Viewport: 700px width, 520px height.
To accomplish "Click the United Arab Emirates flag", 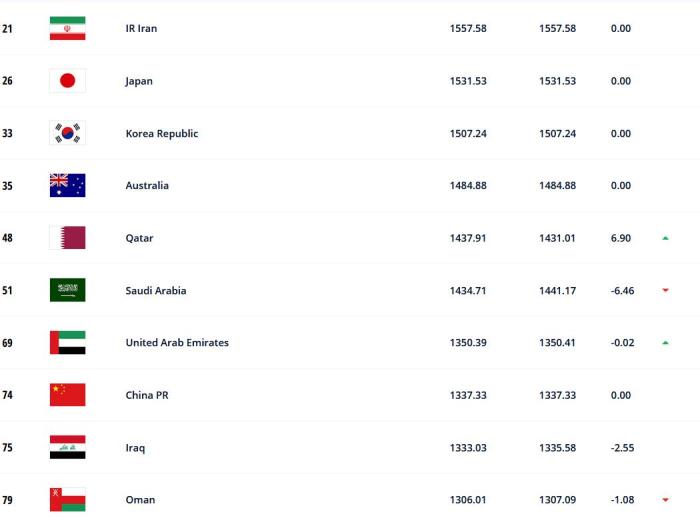I will [67, 342].
